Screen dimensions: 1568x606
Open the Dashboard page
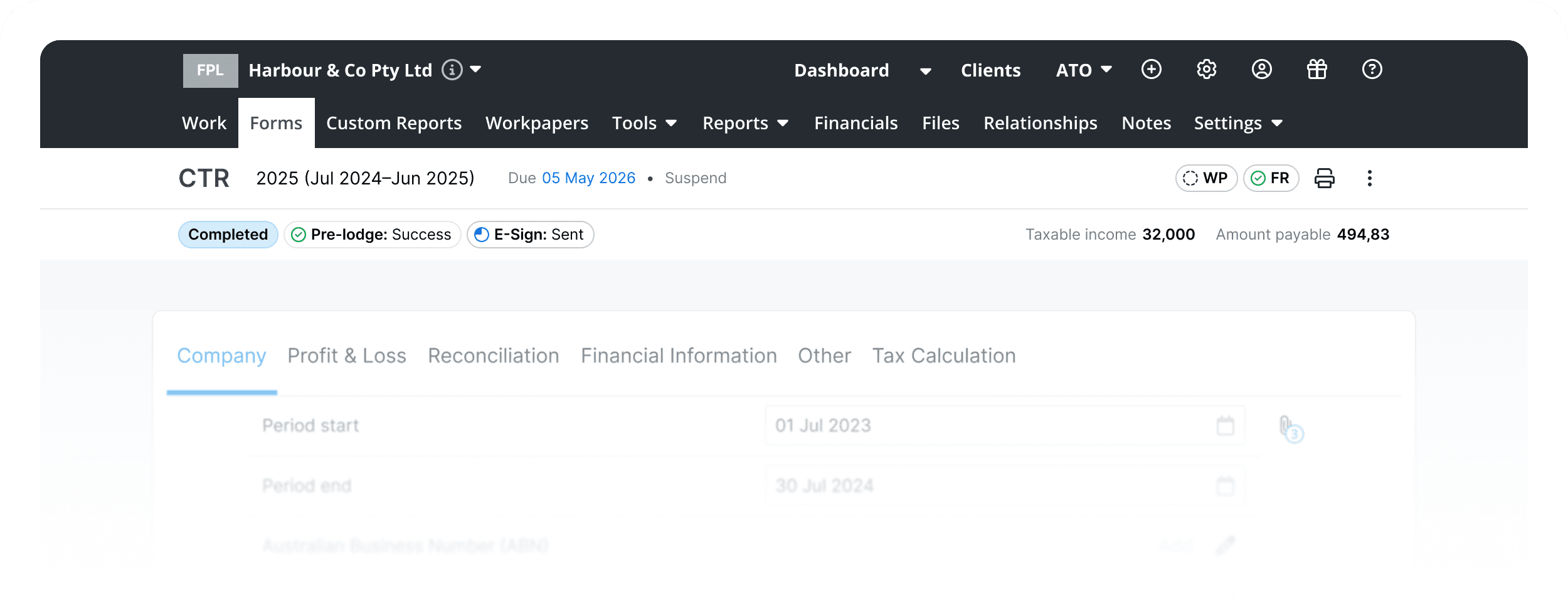[x=841, y=70]
